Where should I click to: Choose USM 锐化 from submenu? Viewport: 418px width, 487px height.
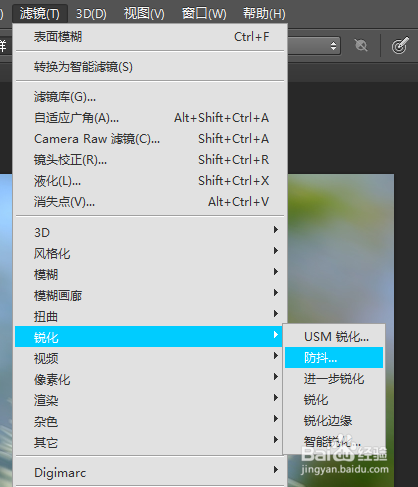click(334, 337)
